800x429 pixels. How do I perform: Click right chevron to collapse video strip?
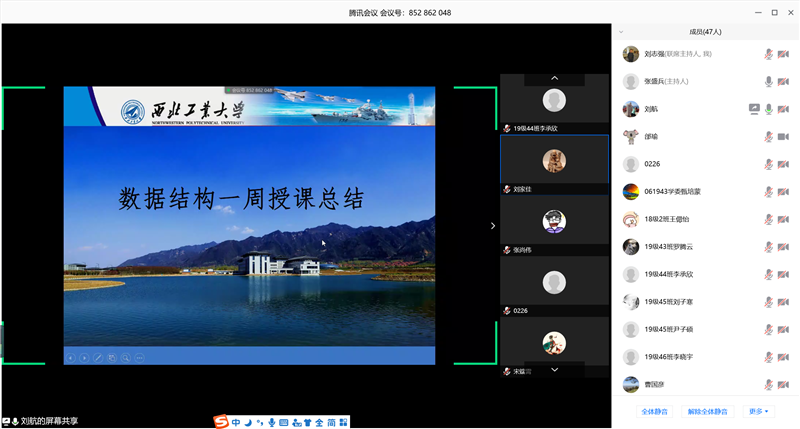point(493,225)
